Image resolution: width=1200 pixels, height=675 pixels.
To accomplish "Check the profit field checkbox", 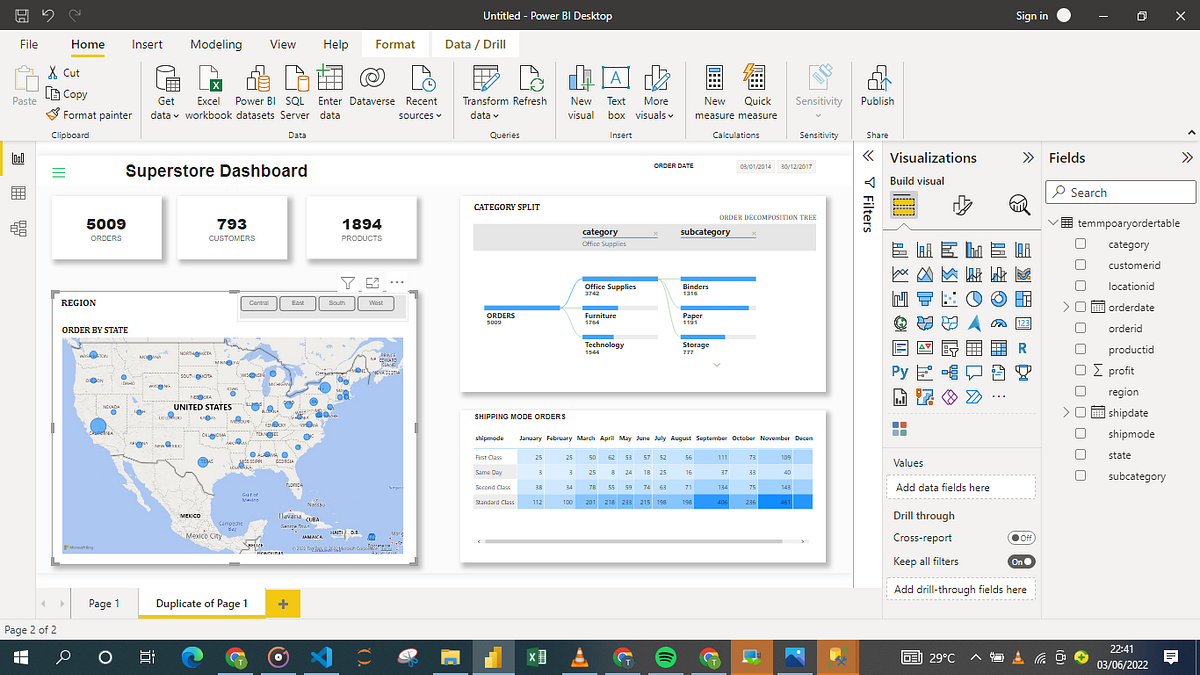I will coord(1081,370).
